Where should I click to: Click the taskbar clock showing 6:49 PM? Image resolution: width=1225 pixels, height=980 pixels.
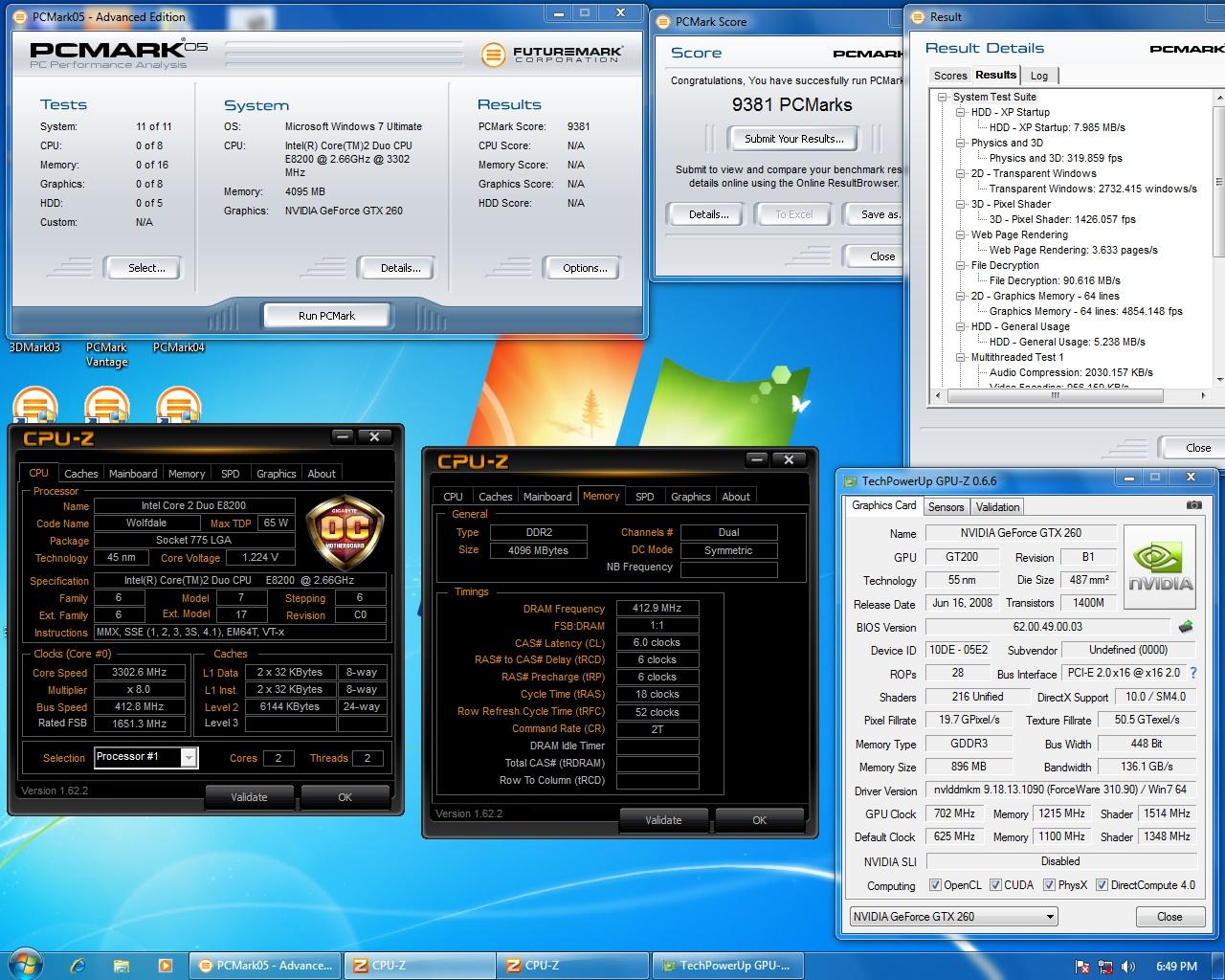pos(1176,966)
